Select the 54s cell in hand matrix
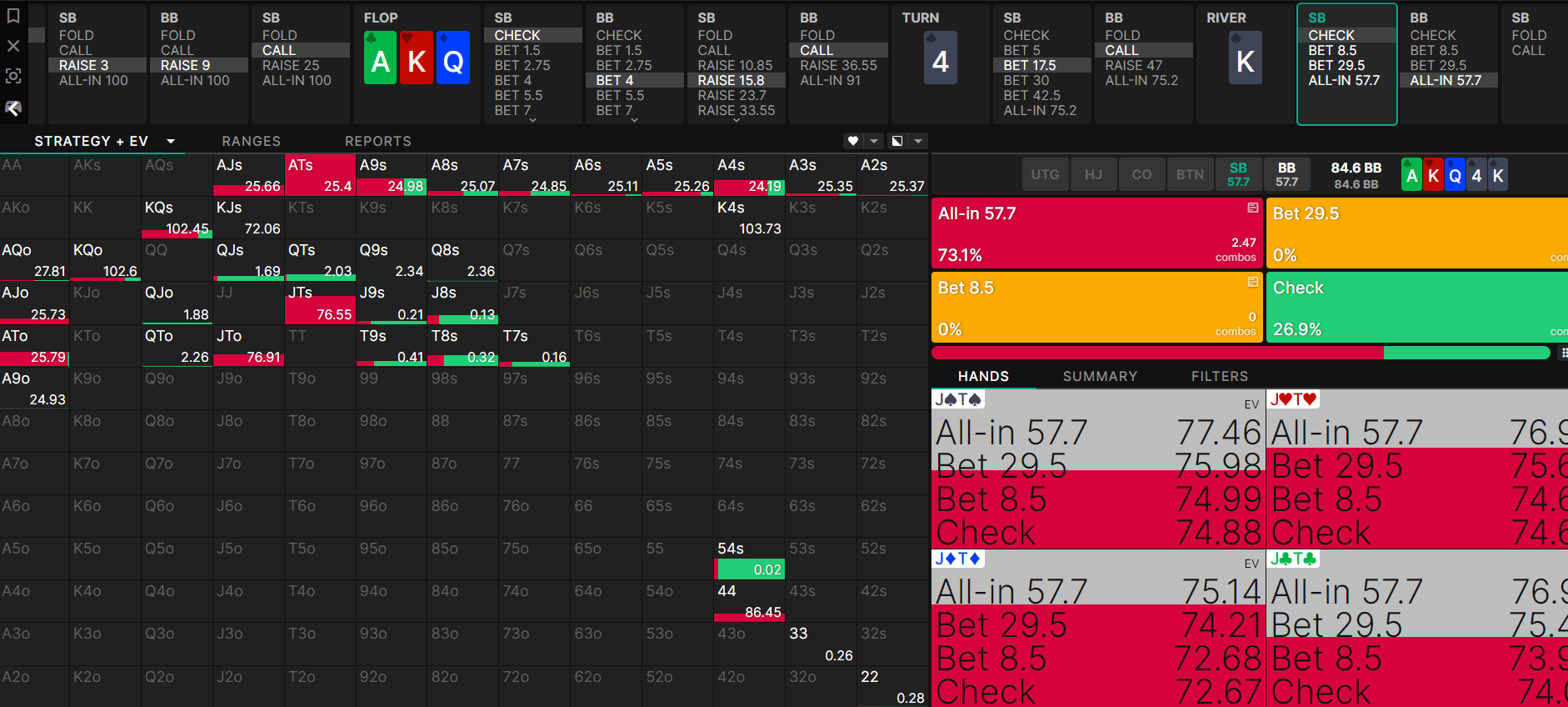 coord(749,559)
